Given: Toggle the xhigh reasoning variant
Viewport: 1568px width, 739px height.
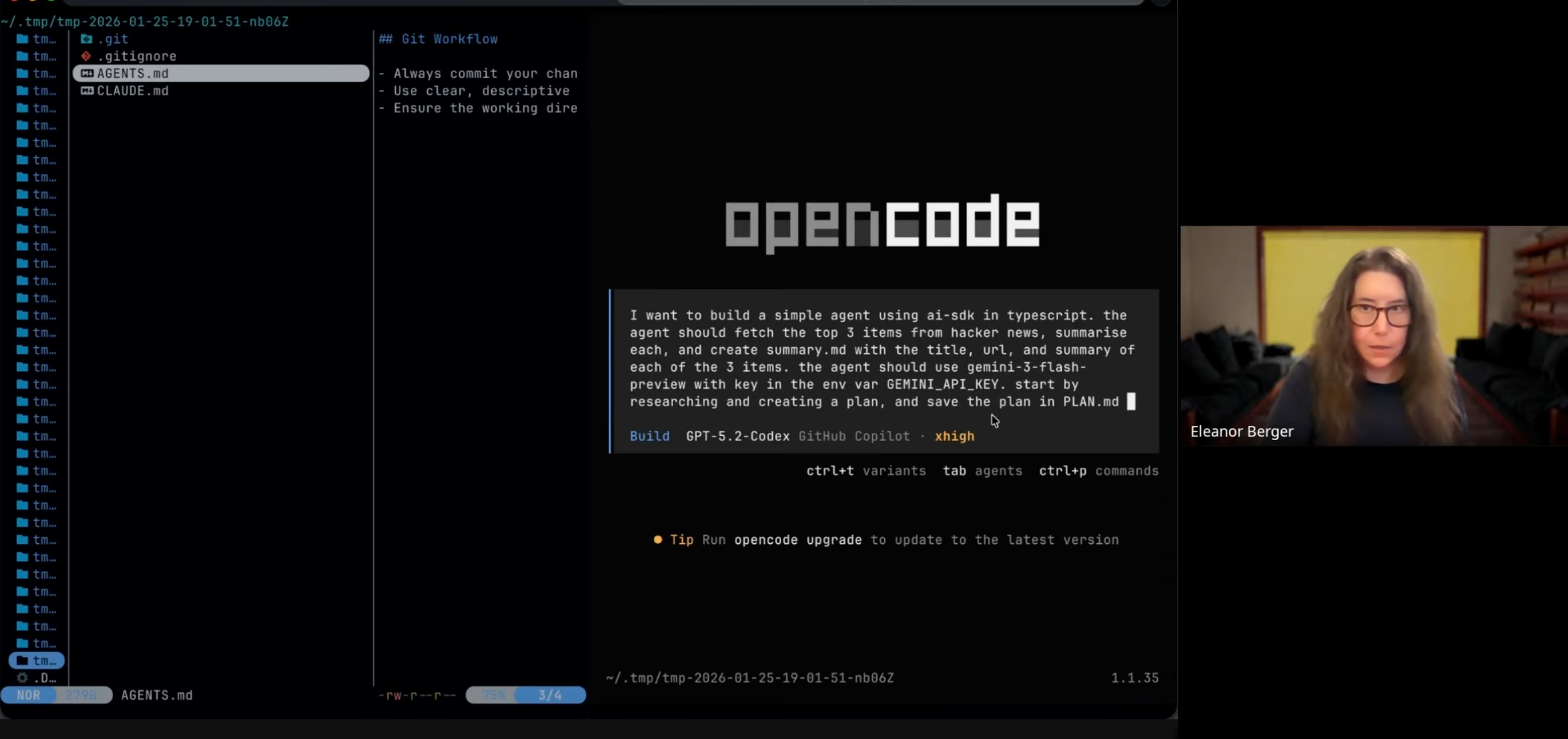Looking at the screenshot, I should [954, 436].
